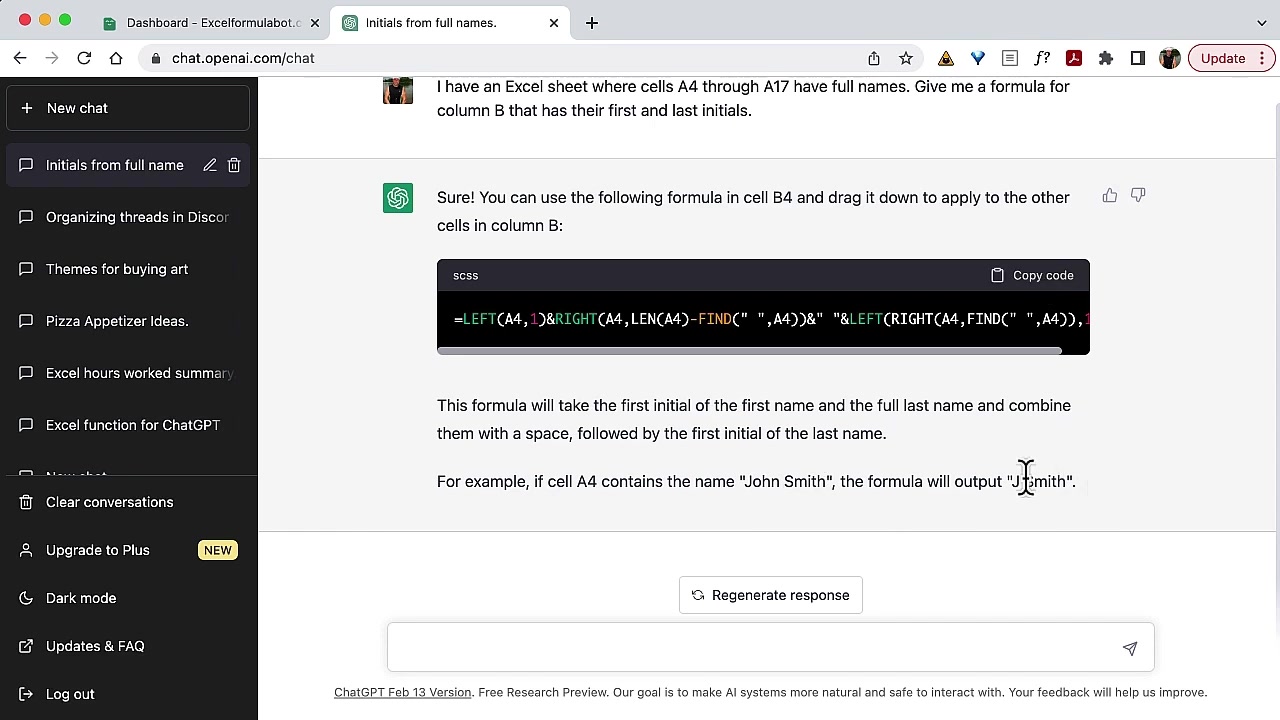This screenshot has height=720, width=1280.
Task: Click the New chat plus icon
Action: [27, 108]
